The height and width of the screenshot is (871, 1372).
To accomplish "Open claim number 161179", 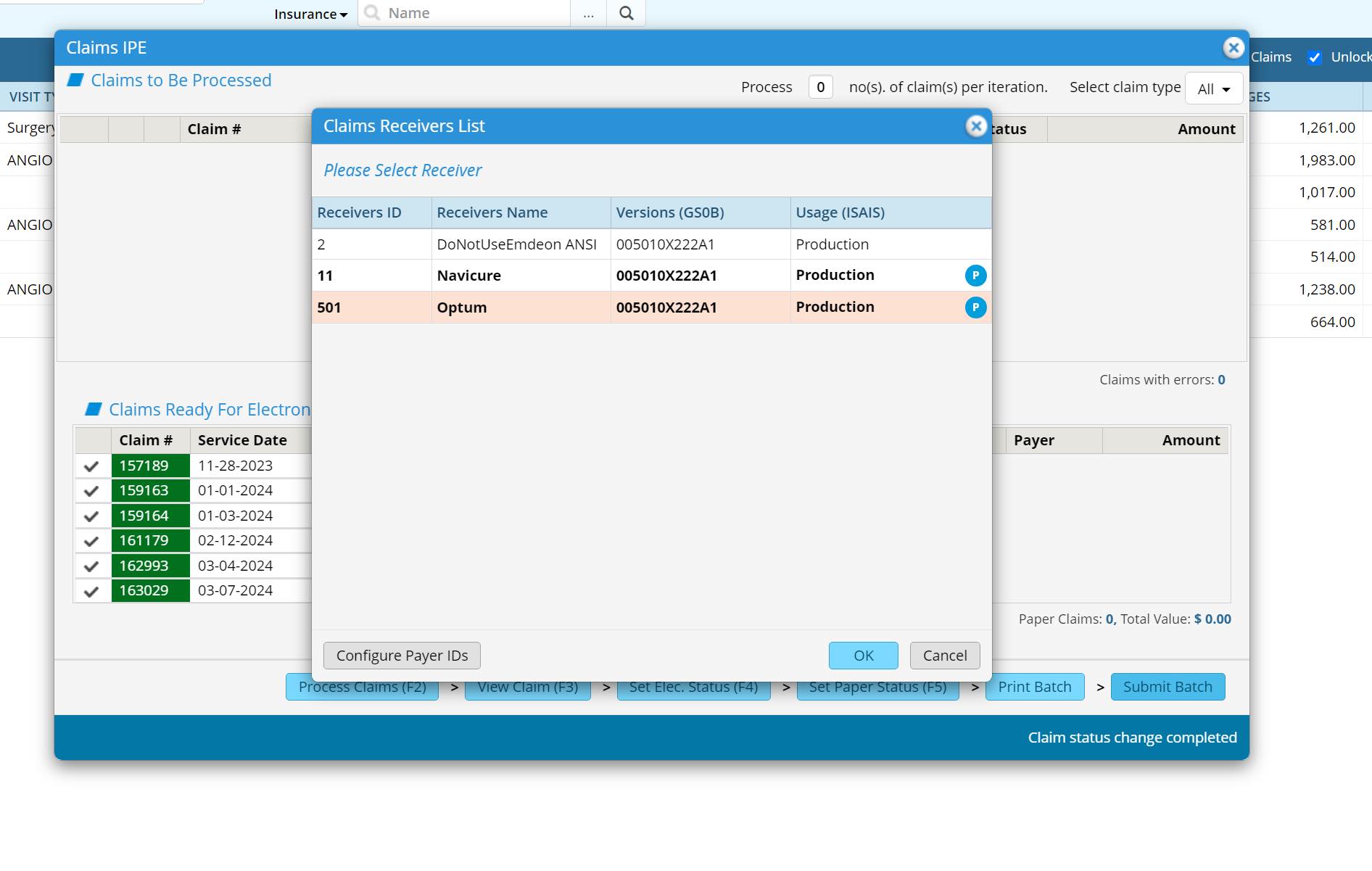I will 151,541.
